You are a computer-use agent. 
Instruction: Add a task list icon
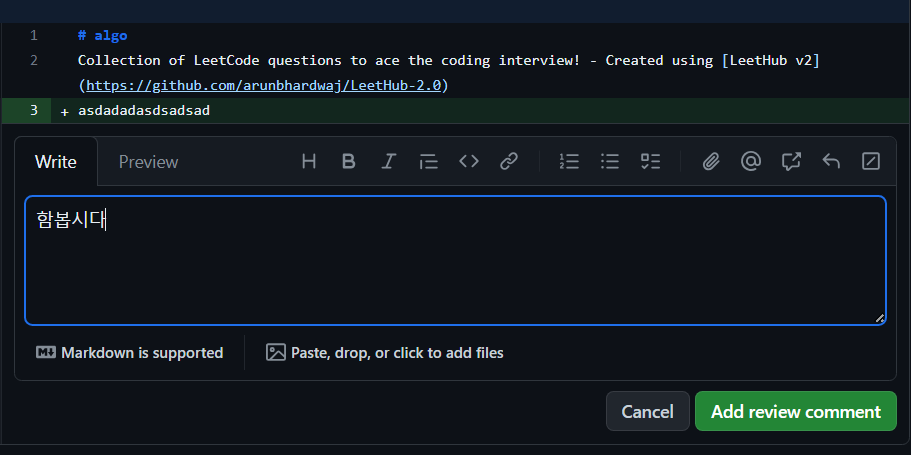tap(650, 161)
